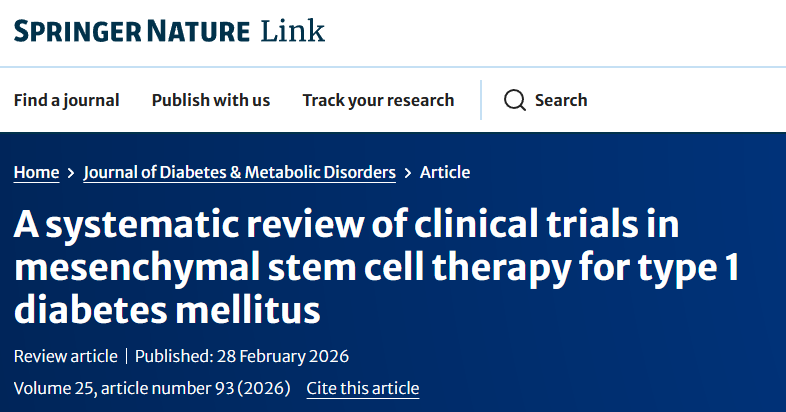Click the article title heading
Screen dimensions: 786x412
[376, 267]
